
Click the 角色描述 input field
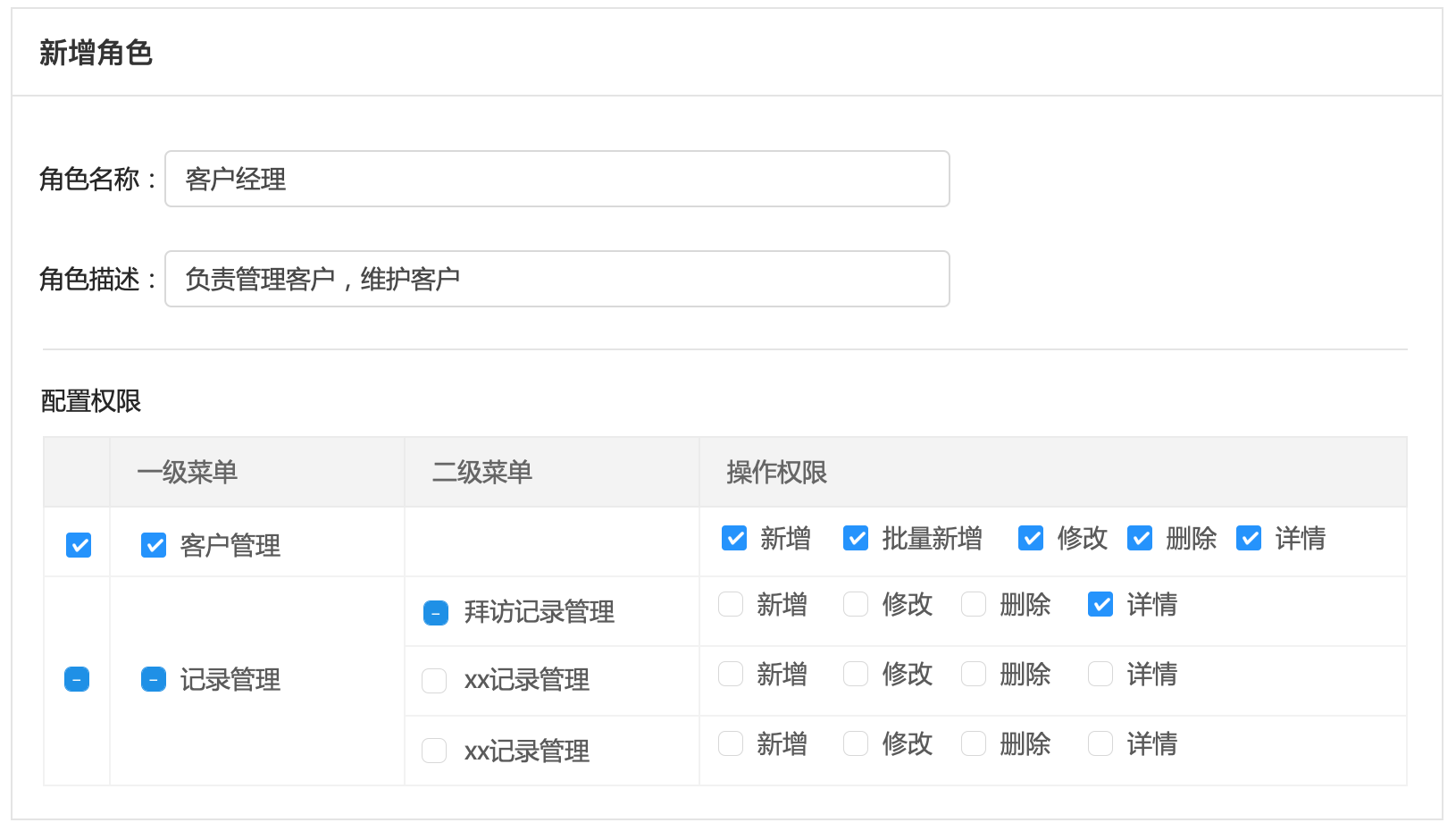[556, 279]
